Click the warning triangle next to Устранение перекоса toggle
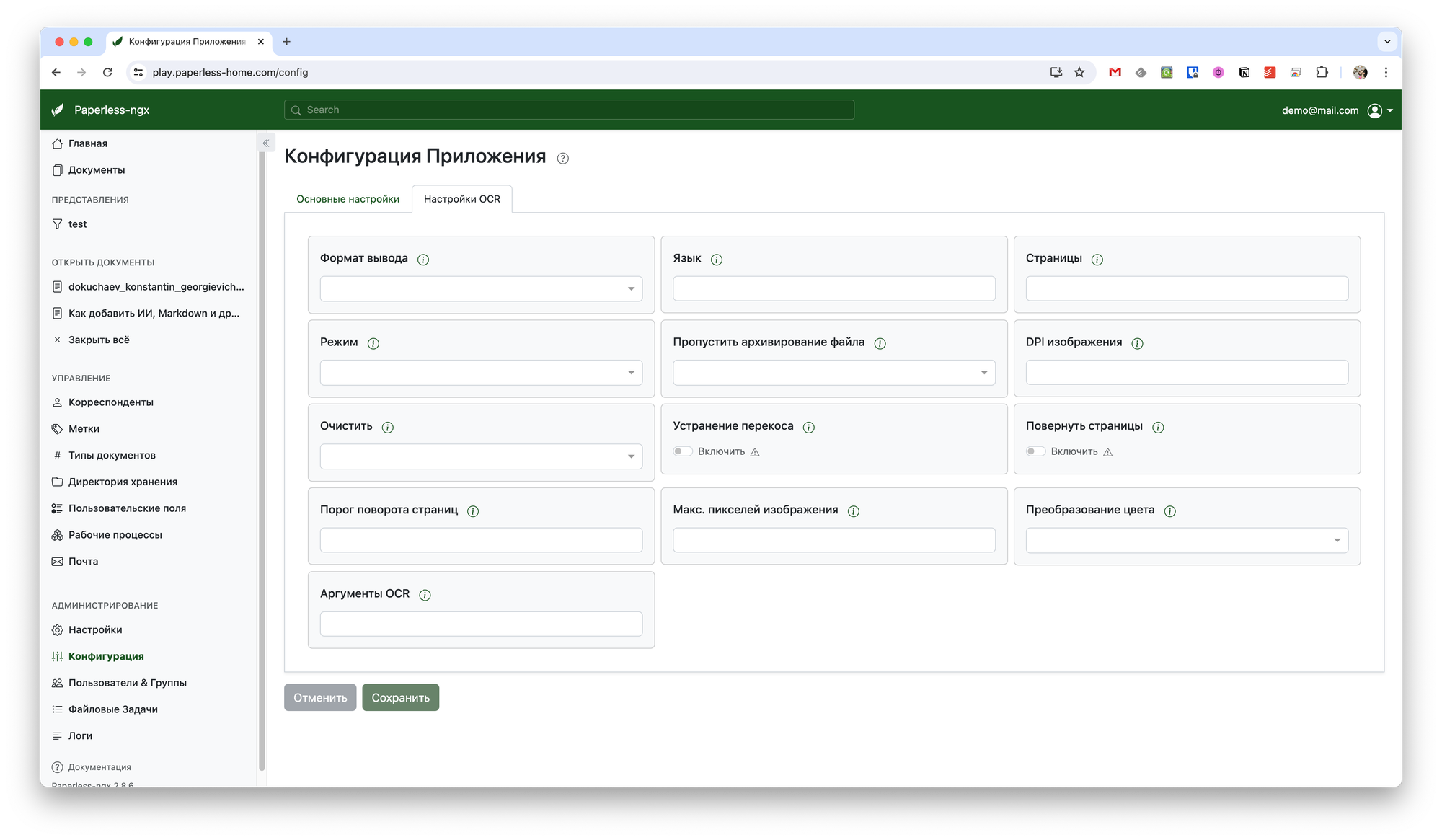This screenshot has height=840, width=1442. coord(755,452)
